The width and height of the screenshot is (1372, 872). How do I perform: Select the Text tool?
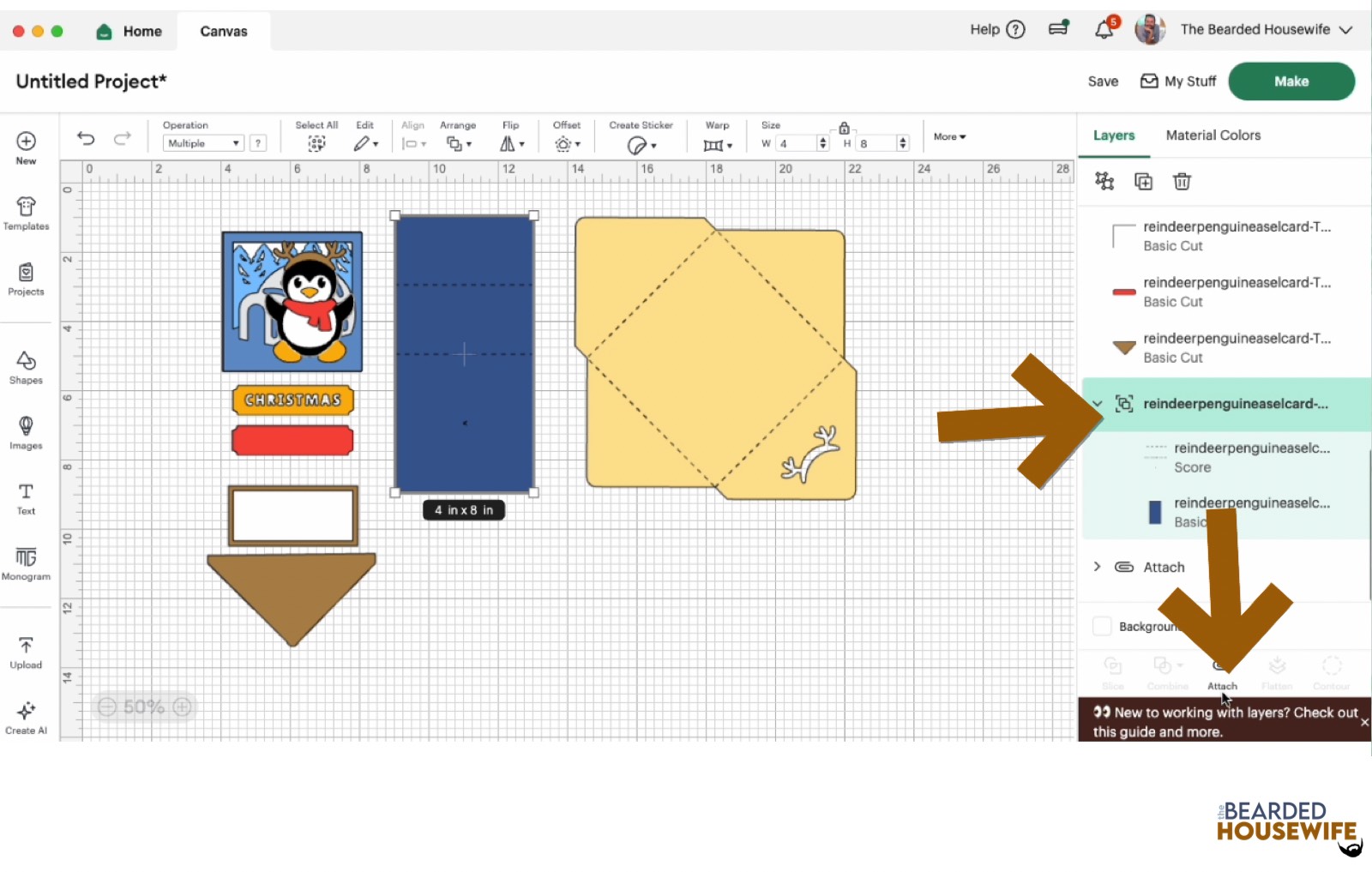(26, 498)
